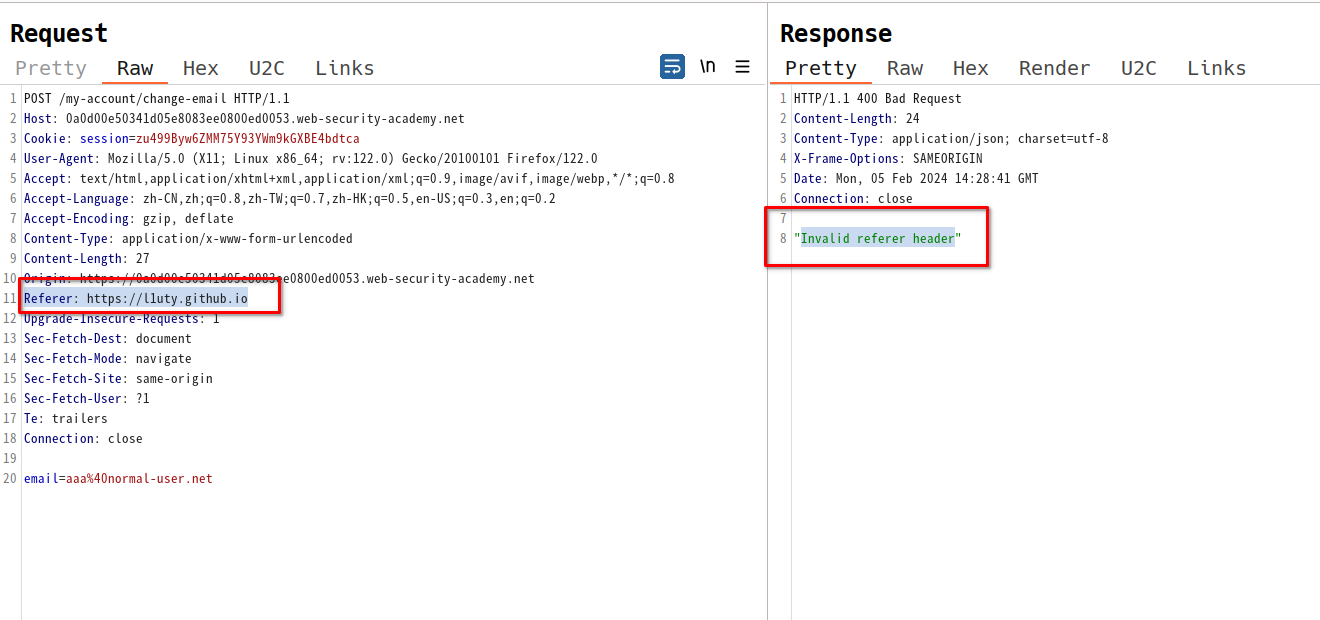The height and width of the screenshot is (620, 1320).
Task: Select the Request Raw tab
Action: click(135, 68)
